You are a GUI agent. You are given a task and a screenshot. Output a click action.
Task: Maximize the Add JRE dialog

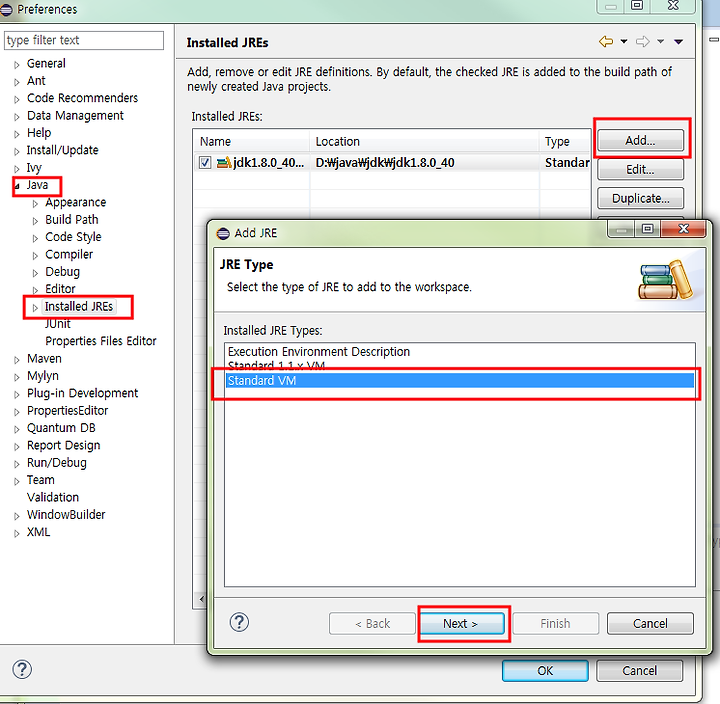tap(647, 228)
